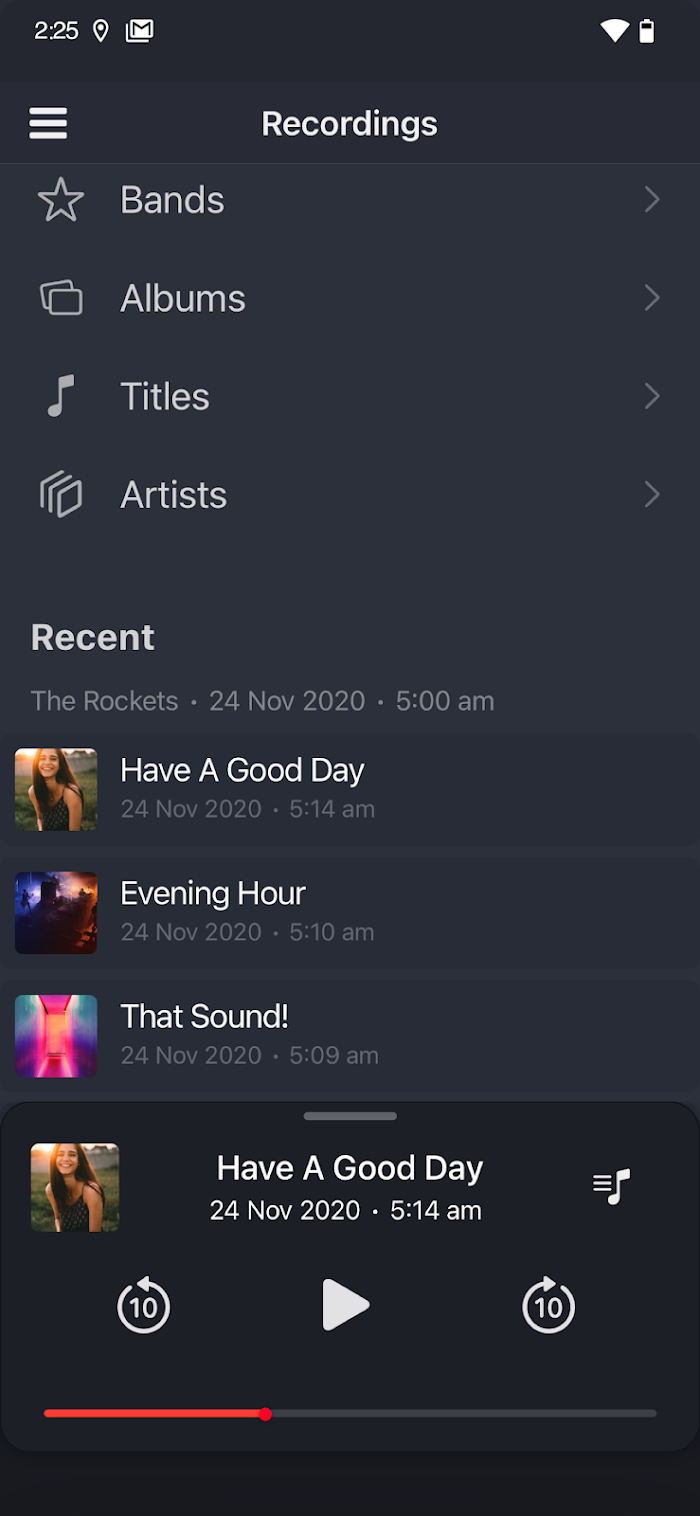Expand Titles with the chevron arrow
700x1516 pixels.
pos(652,396)
